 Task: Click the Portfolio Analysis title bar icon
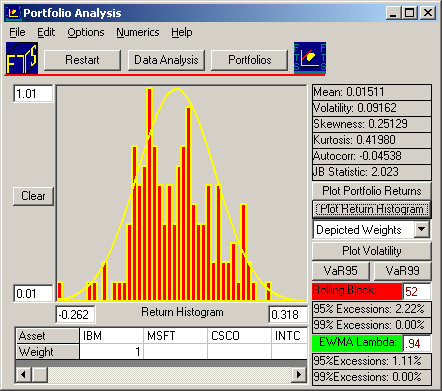tap(13, 13)
